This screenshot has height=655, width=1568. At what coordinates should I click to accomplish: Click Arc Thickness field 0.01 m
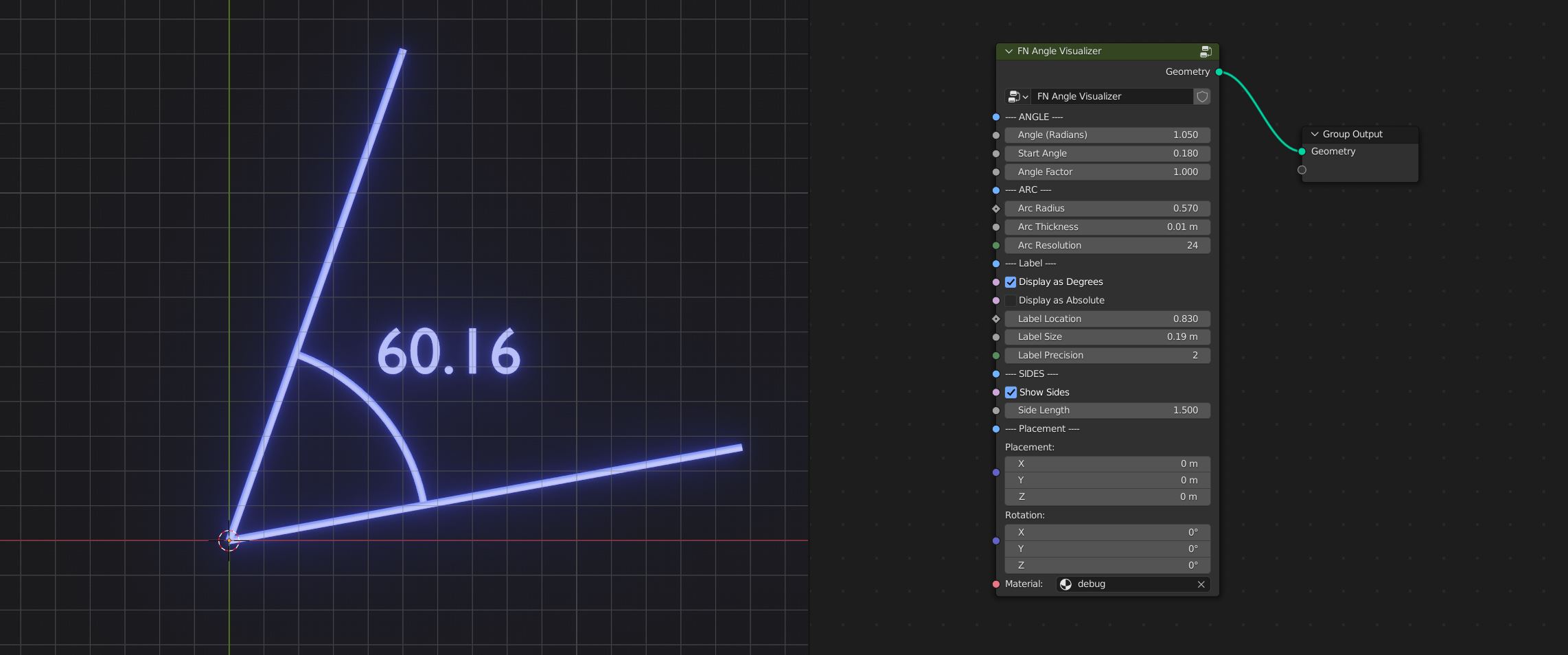pos(1107,227)
